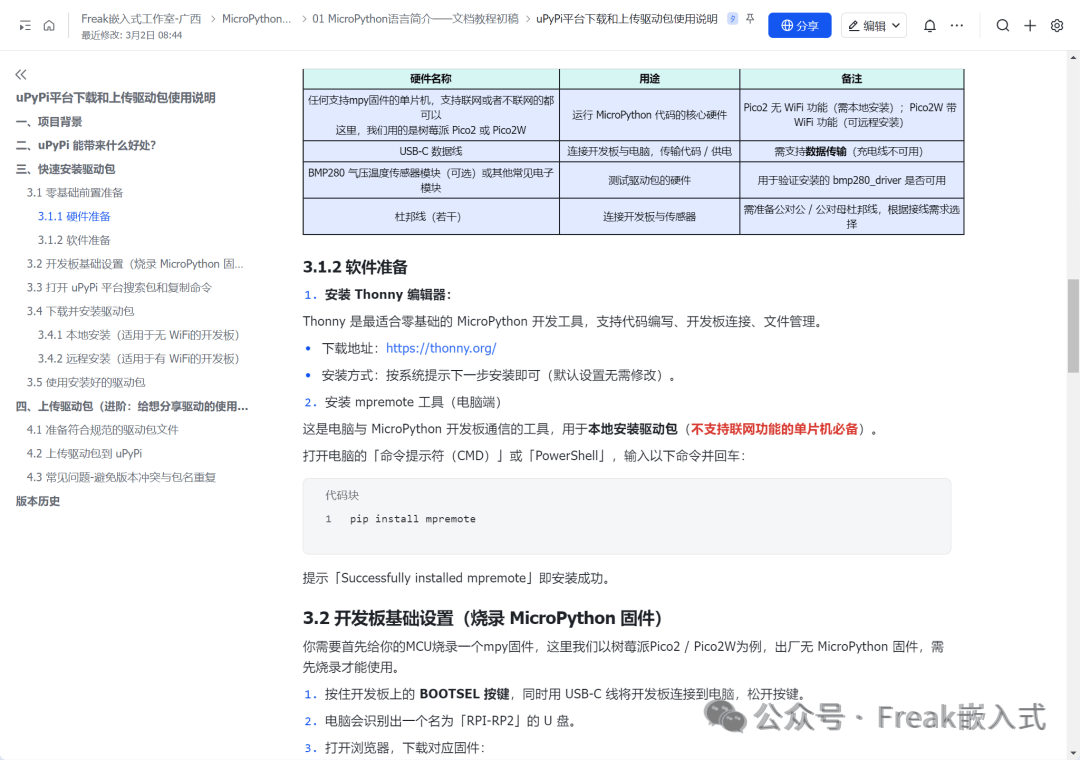1080x760 pixels.
Task: Jump to 3.1.2 软件准备 in outline
Action: [74, 240]
